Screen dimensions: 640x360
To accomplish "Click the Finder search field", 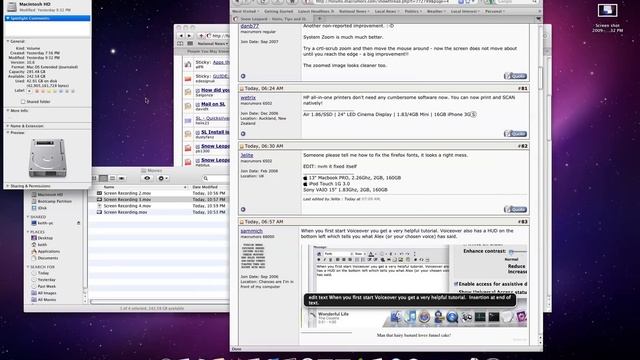I will click(x=216, y=178).
